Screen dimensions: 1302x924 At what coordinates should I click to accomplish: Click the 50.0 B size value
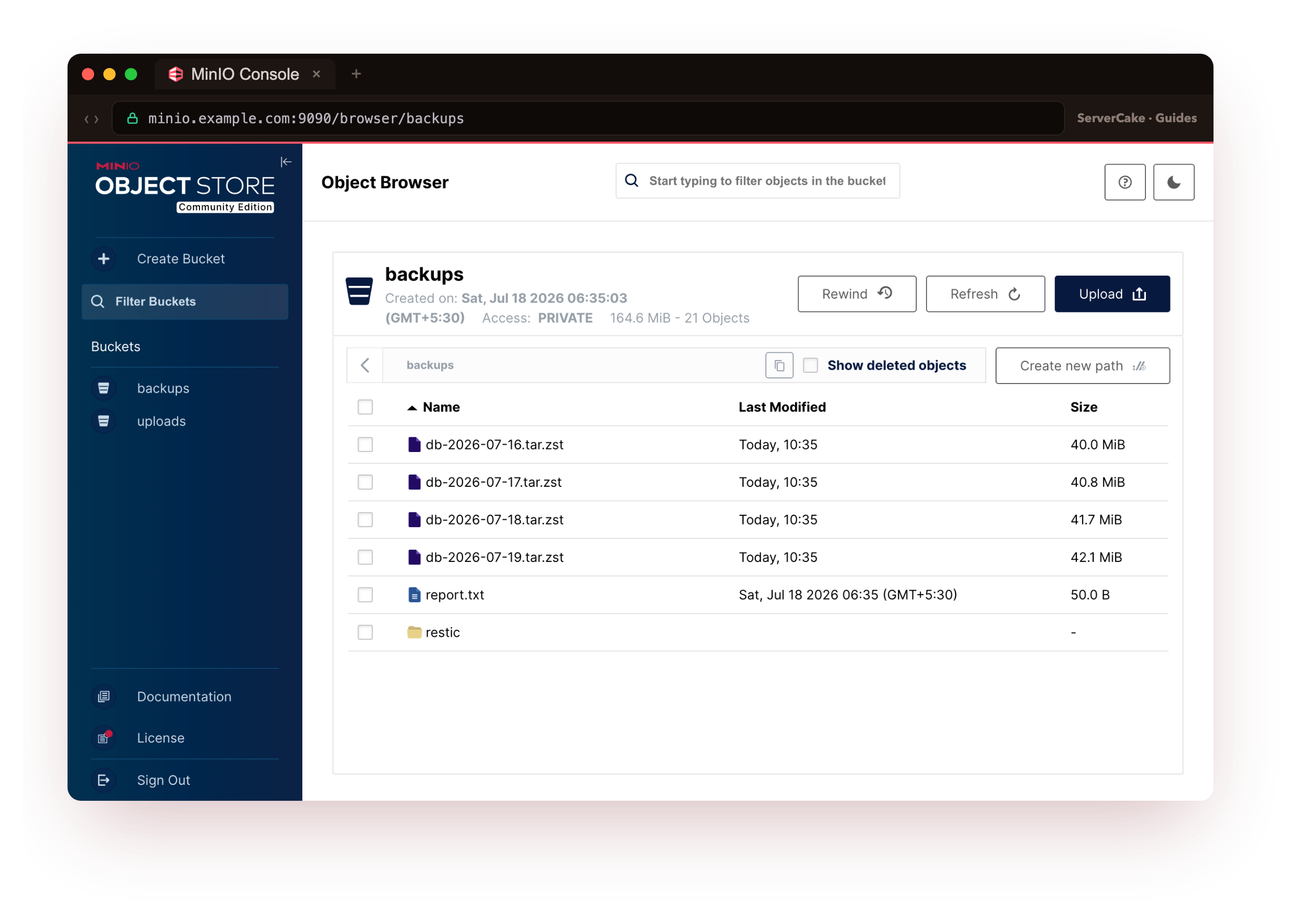(x=1090, y=595)
